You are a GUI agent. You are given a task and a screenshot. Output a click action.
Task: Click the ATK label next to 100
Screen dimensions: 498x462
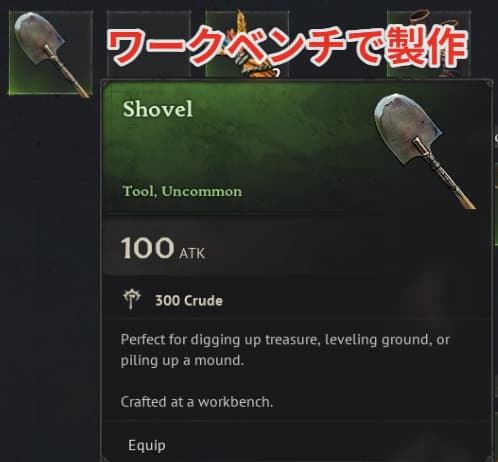(x=192, y=254)
